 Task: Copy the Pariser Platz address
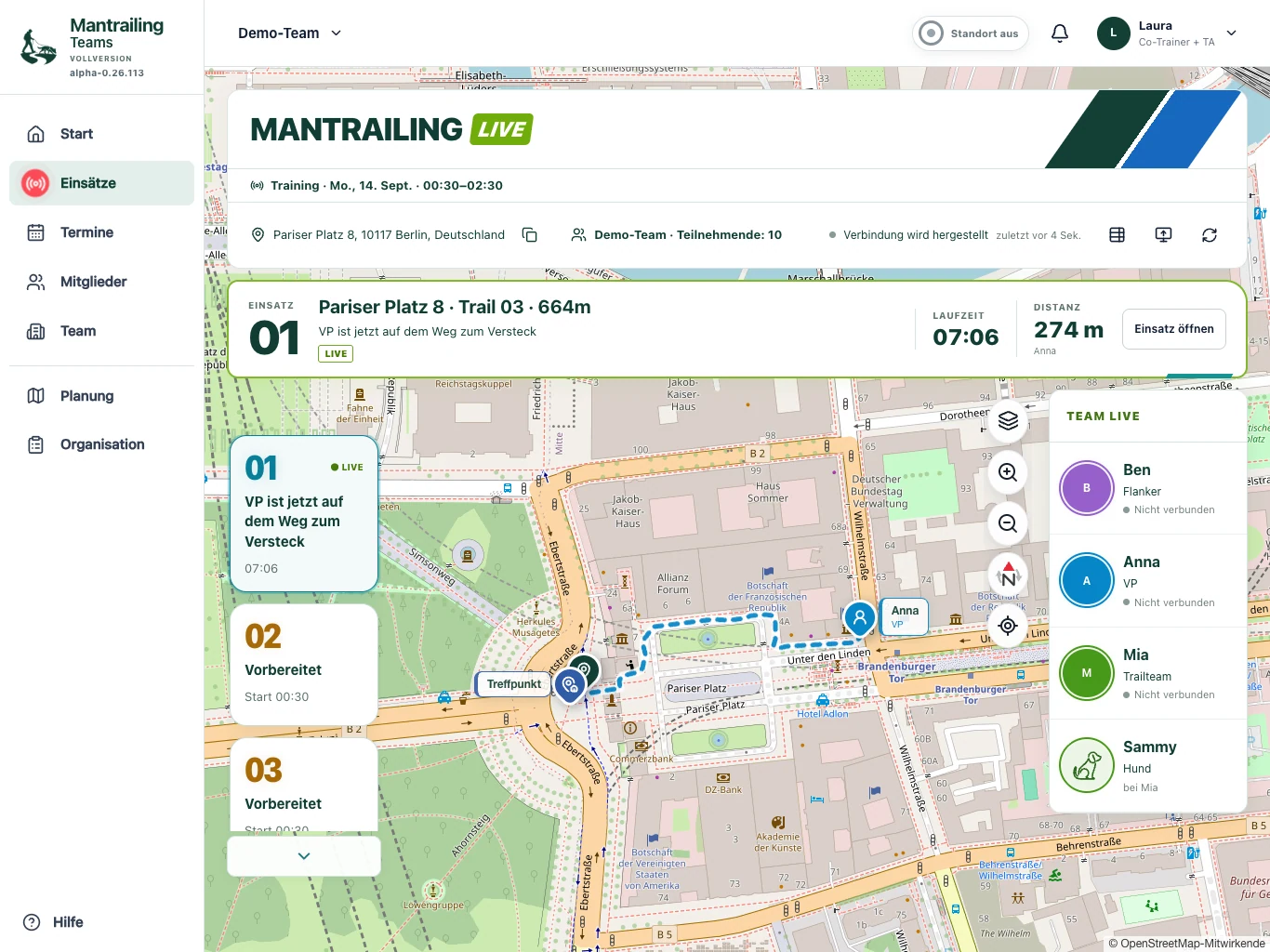530,235
